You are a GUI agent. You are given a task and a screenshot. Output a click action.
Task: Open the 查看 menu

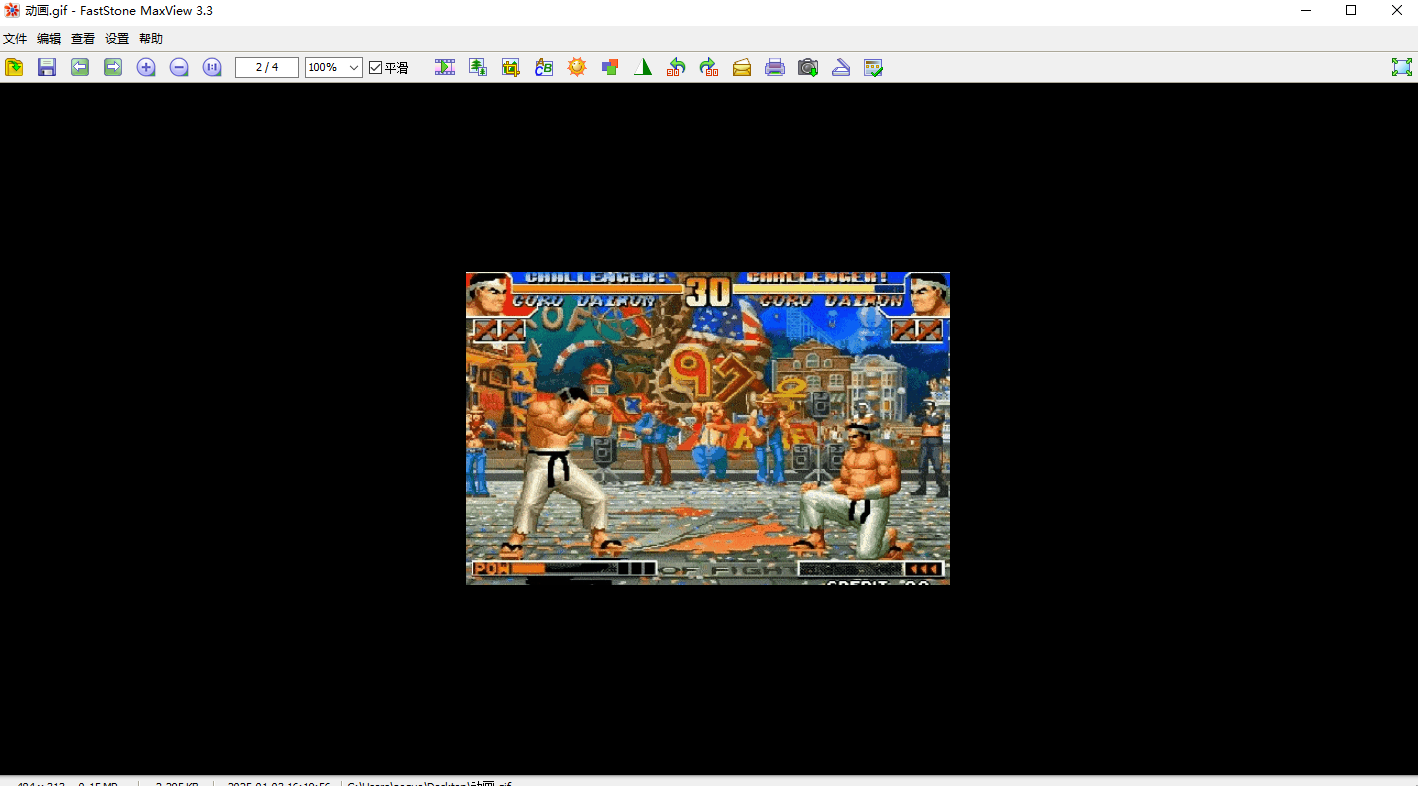point(83,39)
